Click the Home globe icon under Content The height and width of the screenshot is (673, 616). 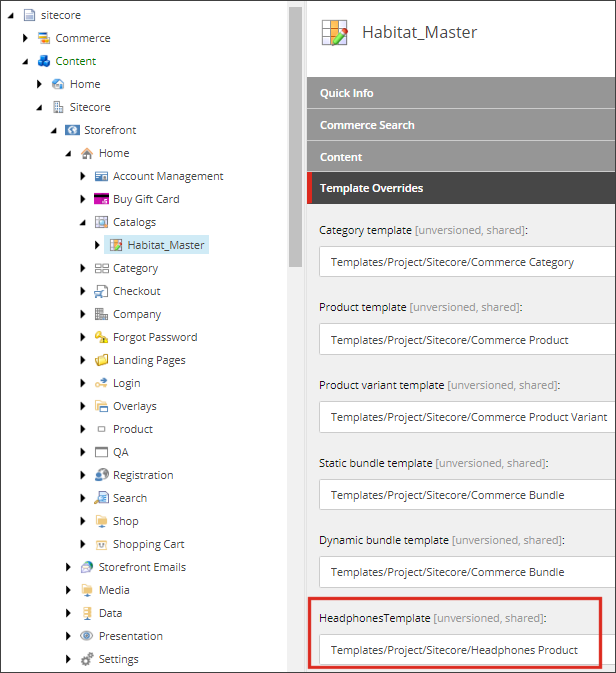58,84
